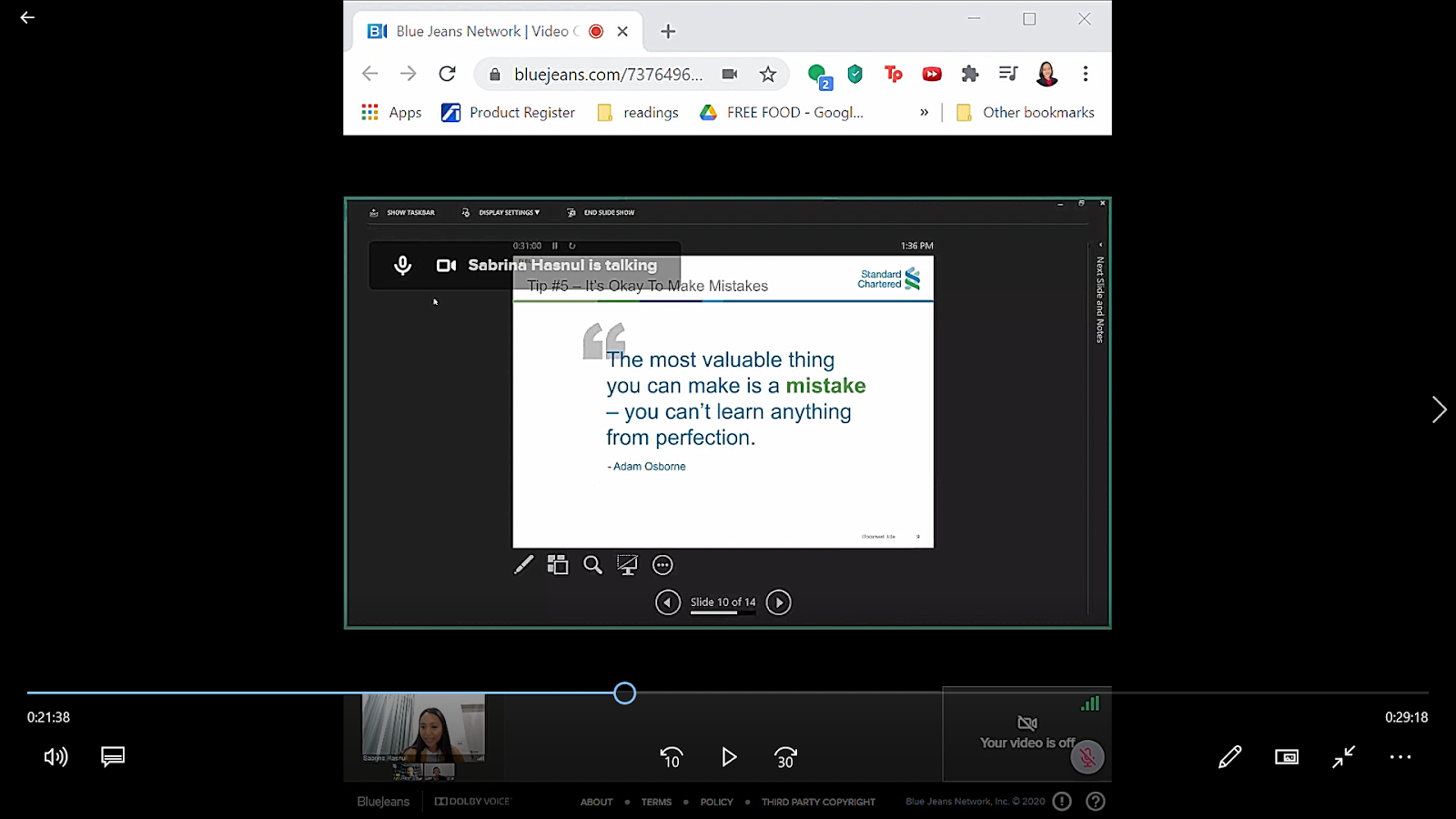This screenshot has height=819, width=1456.
Task: Click End Slide Show
Action: click(x=601, y=213)
